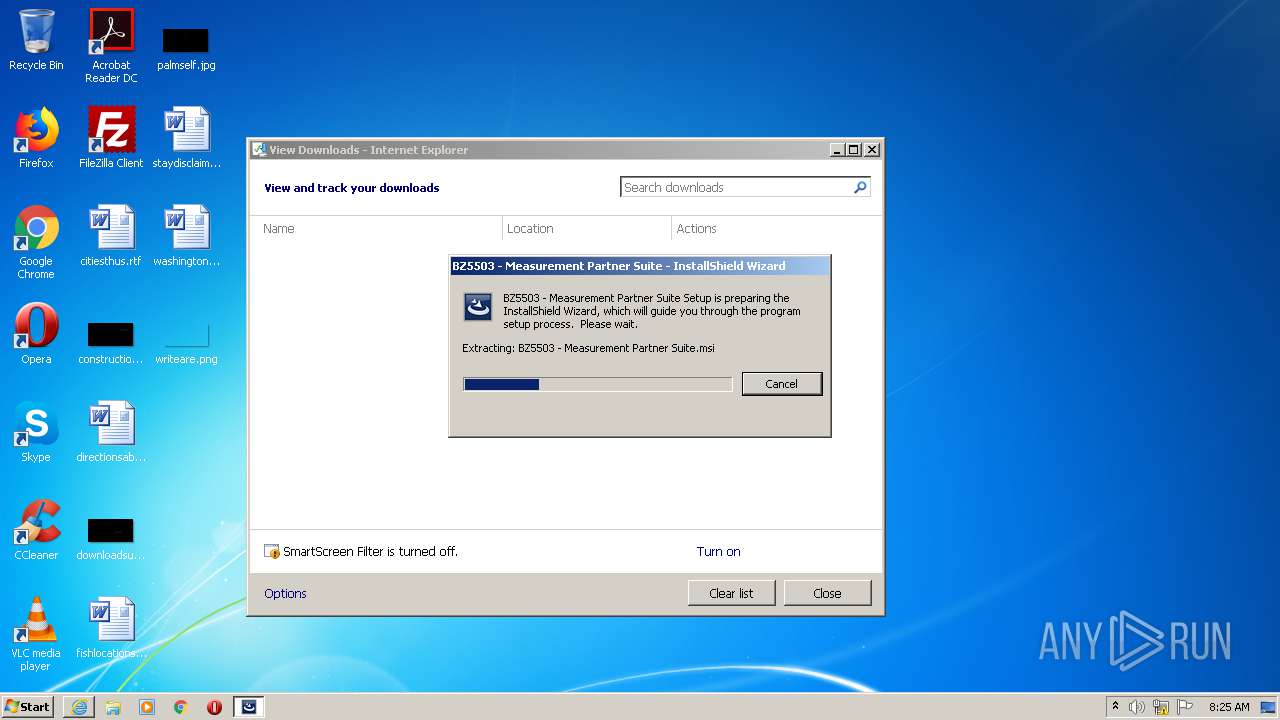
Task: Select the staydisclaim Word document
Action: click(x=186, y=138)
